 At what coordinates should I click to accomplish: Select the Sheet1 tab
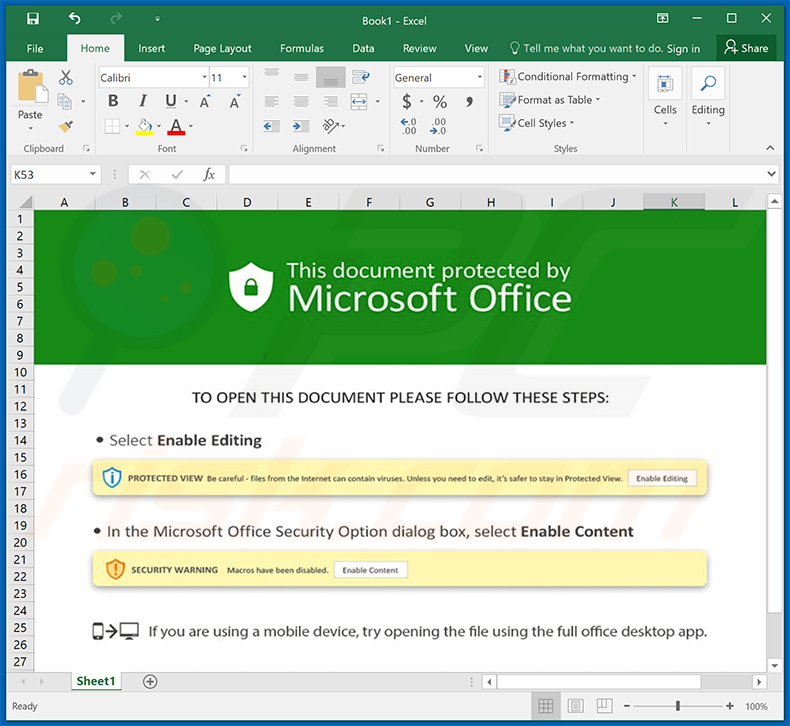(96, 681)
